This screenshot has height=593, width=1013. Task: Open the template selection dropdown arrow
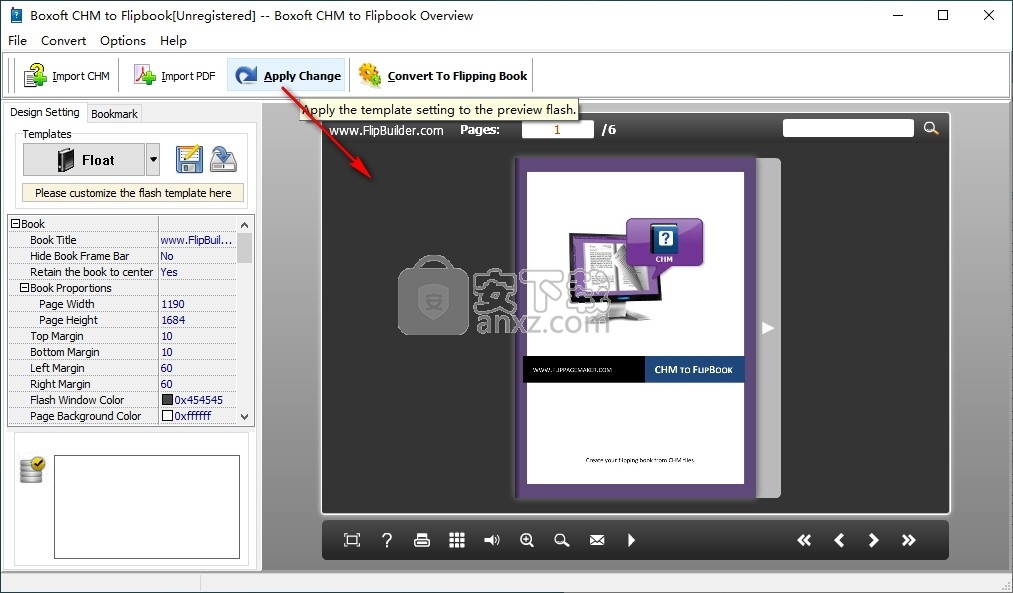tap(153, 160)
